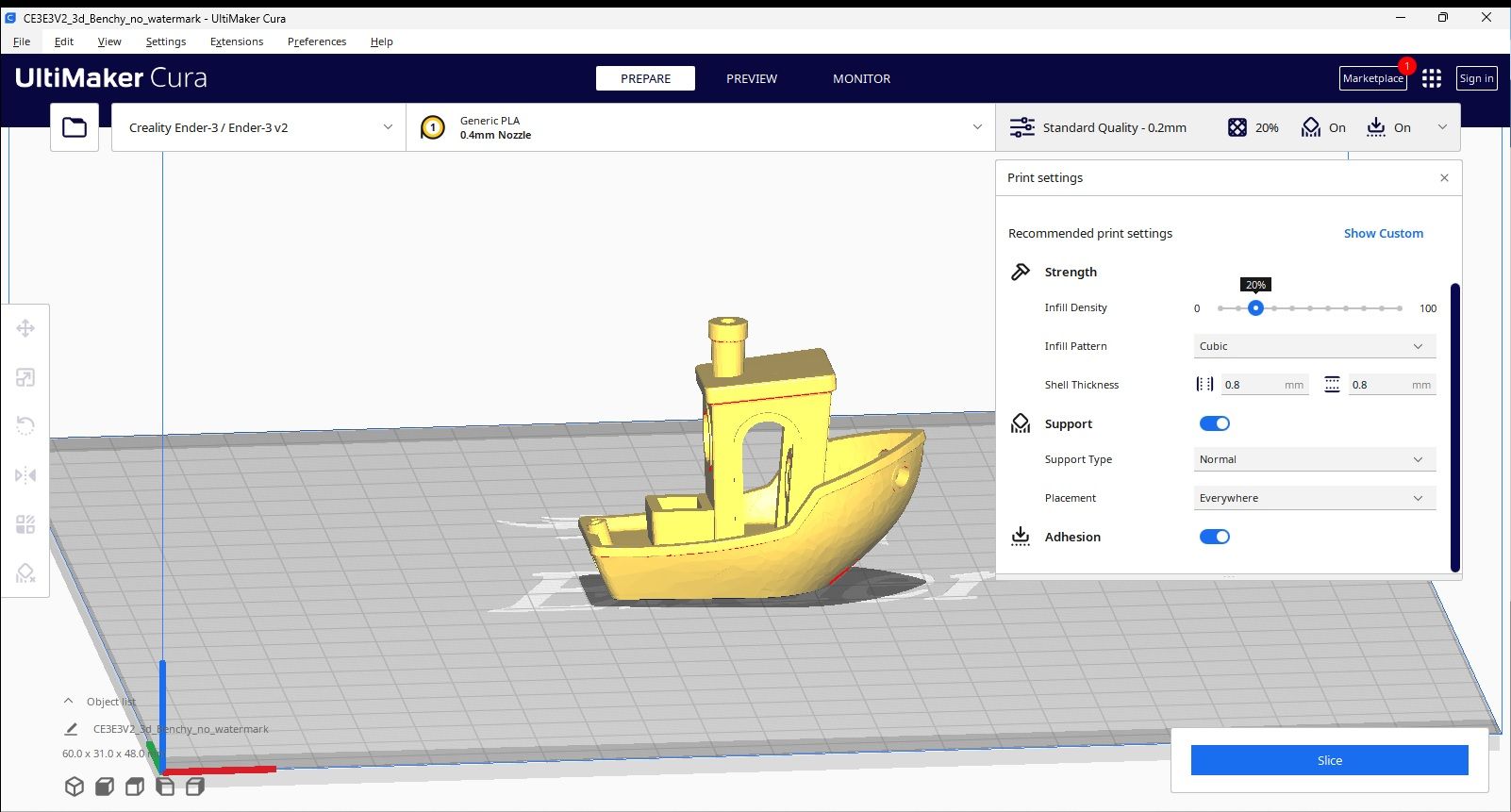Click the wall thickness icon
1511x812 pixels.
[1204, 384]
